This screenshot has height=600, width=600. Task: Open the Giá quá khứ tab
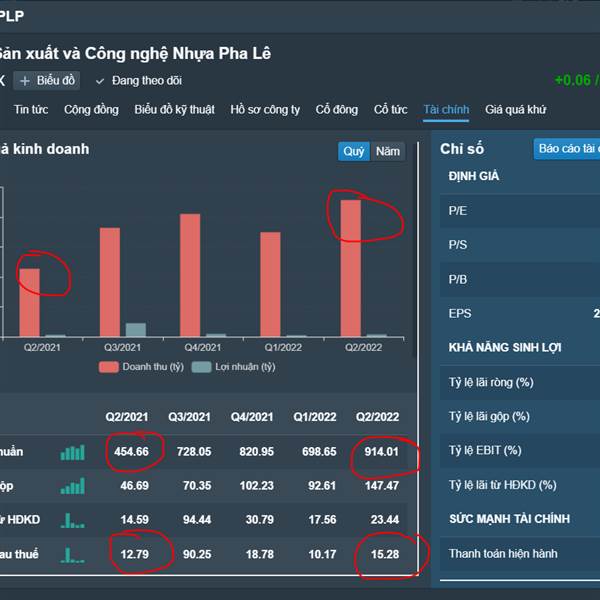pos(515,110)
